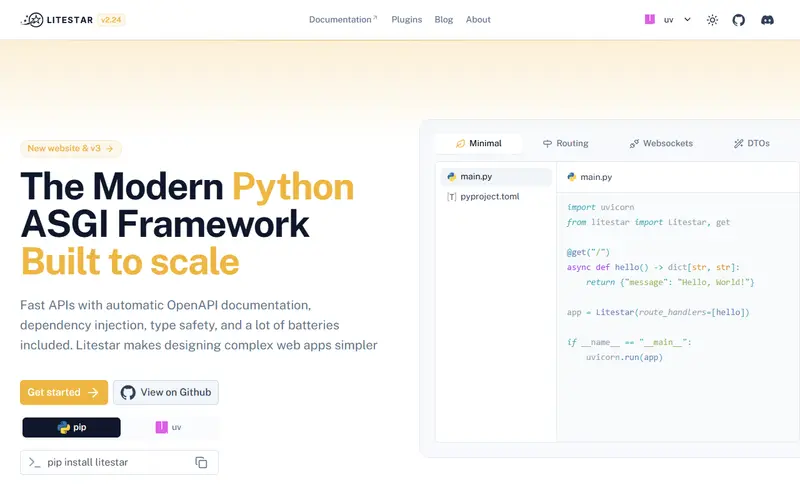Copy the pip install litestar command
Screen dimensions: 800x500
(201, 462)
